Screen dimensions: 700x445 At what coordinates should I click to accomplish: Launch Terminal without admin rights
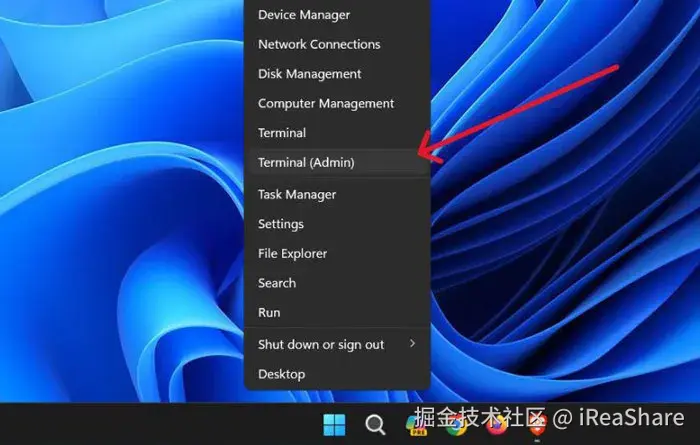click(x=338, y=133)
